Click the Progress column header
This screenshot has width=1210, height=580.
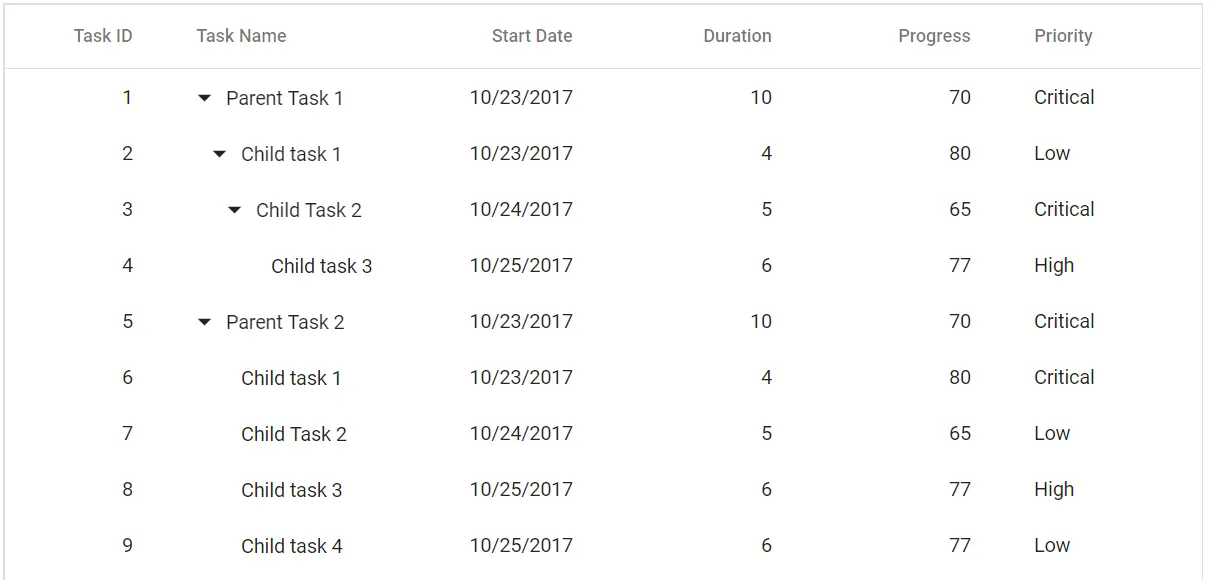tap(933, 36)
